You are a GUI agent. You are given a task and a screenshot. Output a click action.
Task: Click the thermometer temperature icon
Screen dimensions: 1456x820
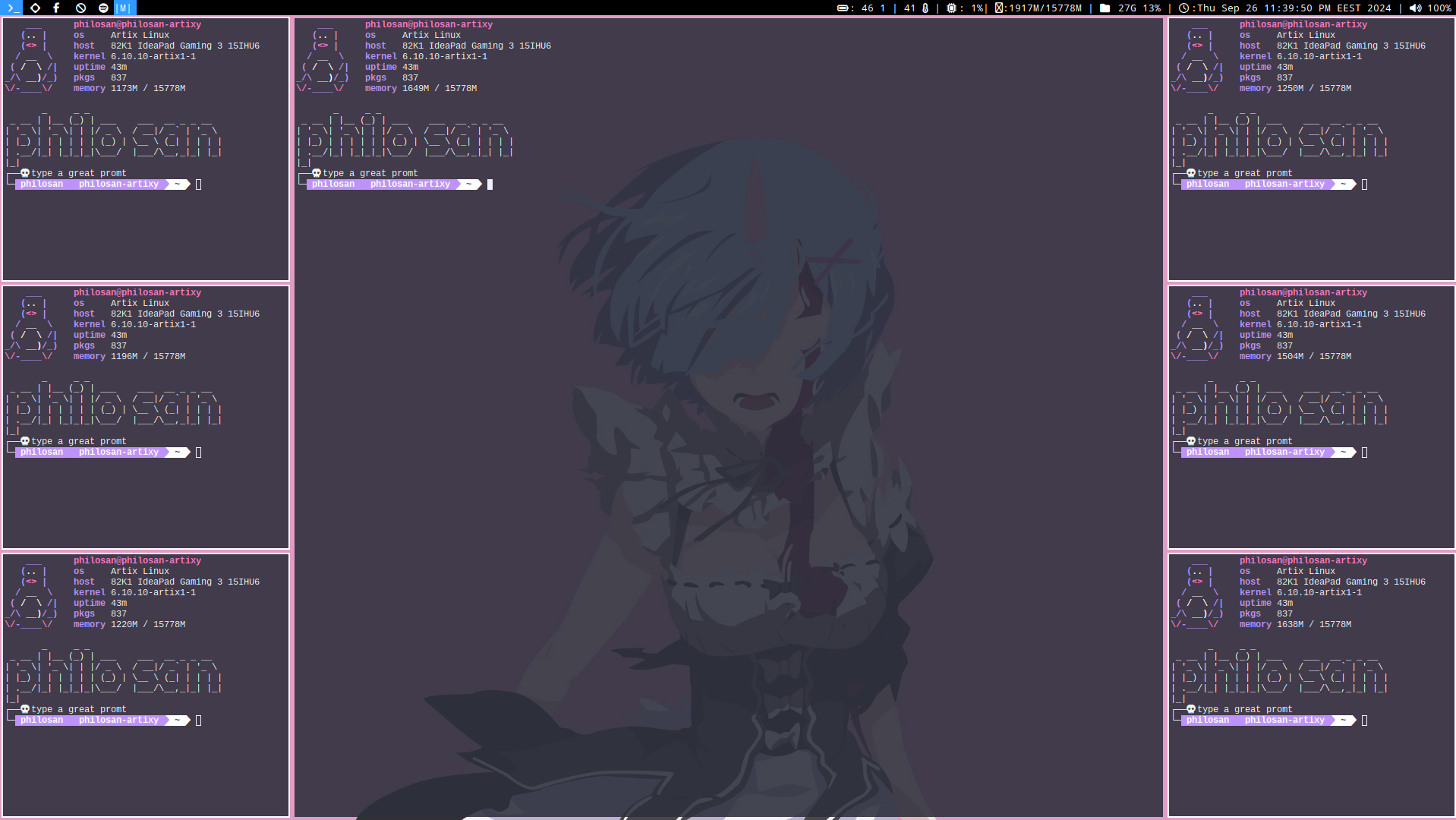click(x=925, y=8)
